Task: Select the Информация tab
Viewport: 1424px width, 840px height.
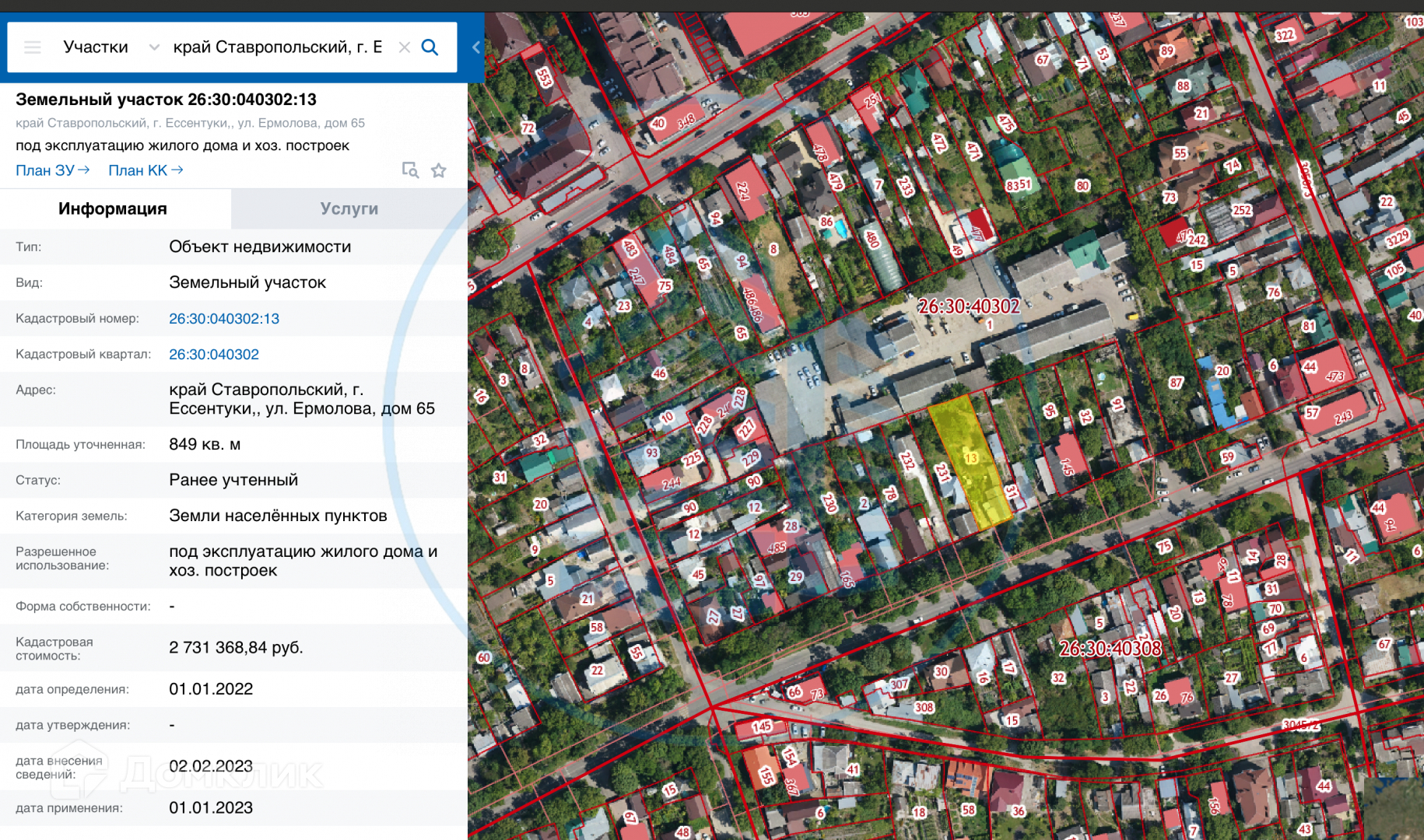Action: click(113, 208)
